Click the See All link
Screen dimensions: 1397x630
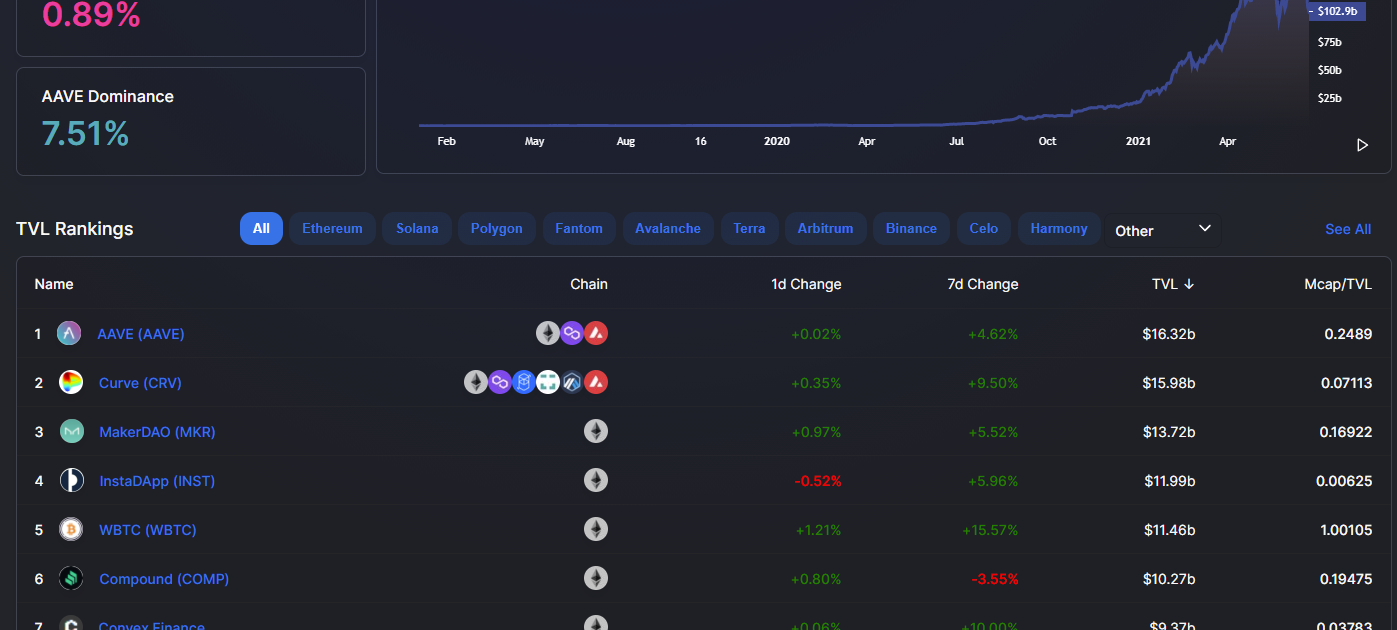(x=1348, y=229)
